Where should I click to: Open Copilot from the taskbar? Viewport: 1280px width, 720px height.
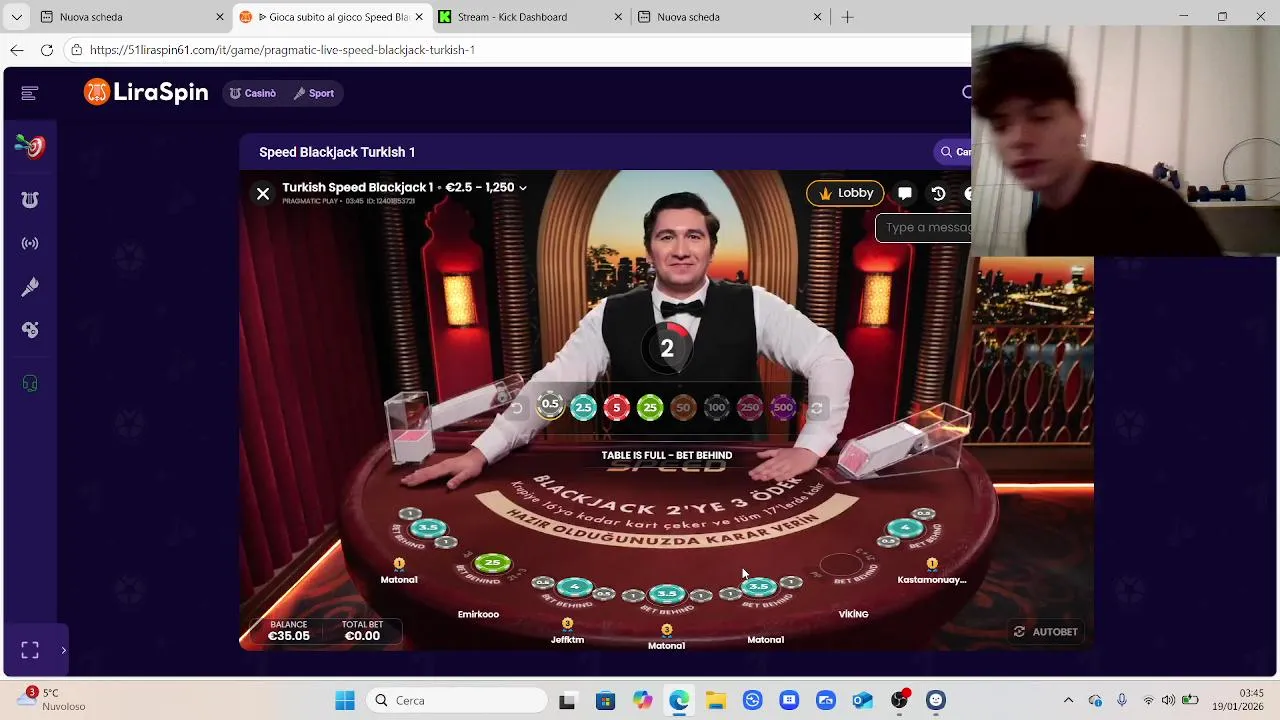(642, 700)
